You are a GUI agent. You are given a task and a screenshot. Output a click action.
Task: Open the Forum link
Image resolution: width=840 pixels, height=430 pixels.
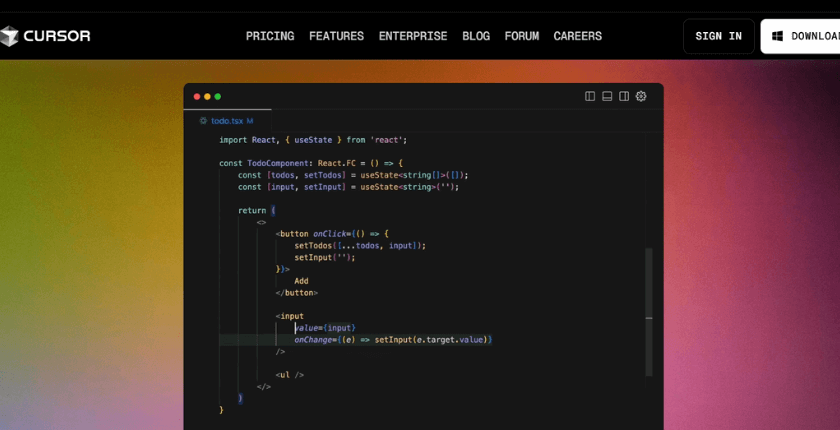tap(522, 36)
